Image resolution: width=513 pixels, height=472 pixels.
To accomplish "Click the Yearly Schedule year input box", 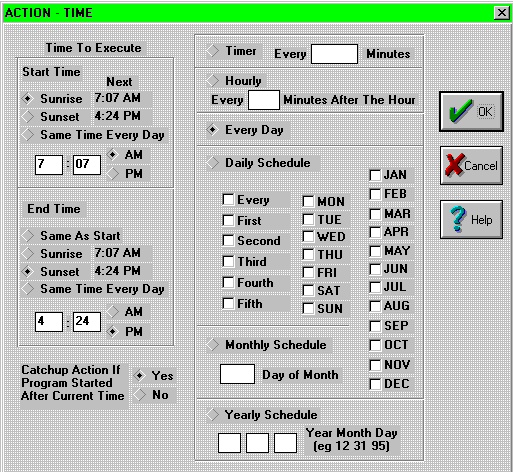I will tap(229, 443).
